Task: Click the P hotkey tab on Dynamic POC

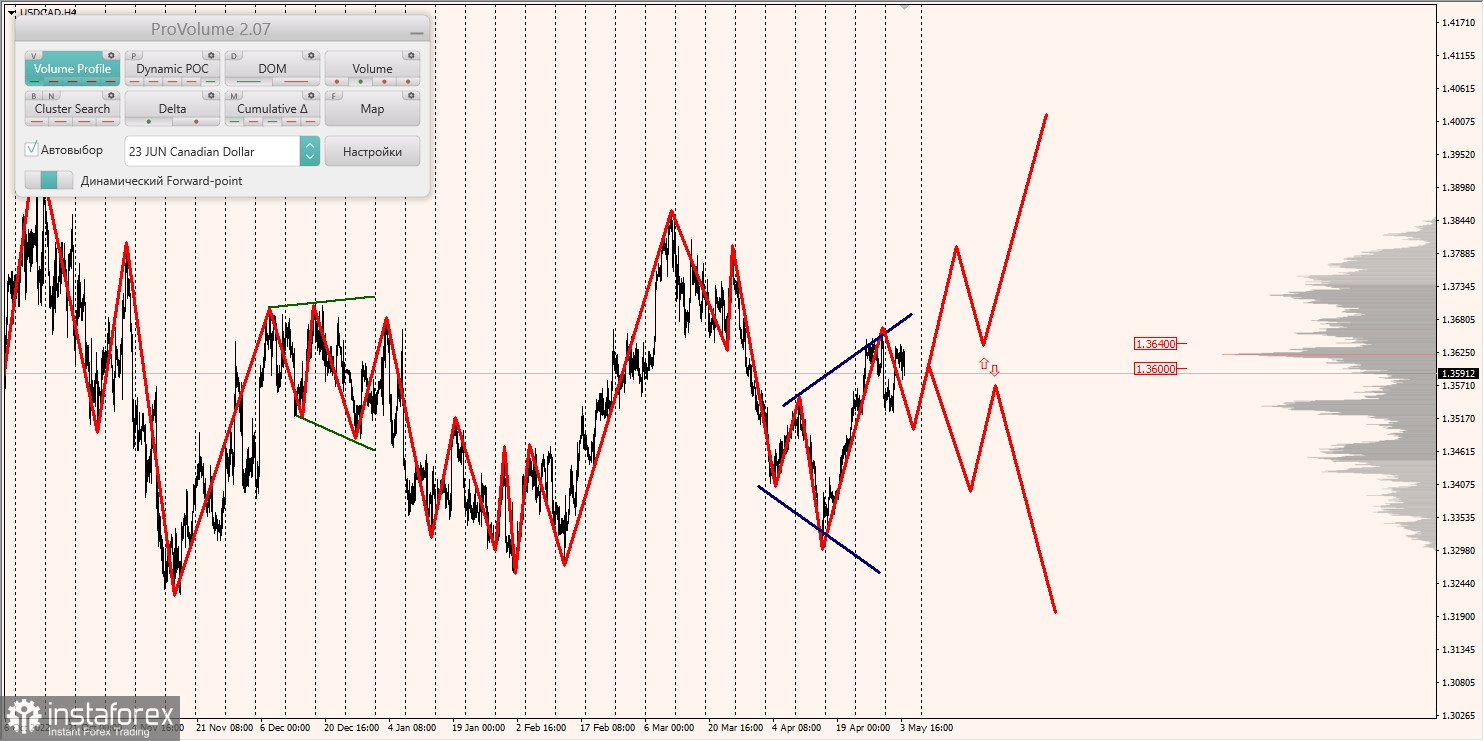Action: point(134,56)
